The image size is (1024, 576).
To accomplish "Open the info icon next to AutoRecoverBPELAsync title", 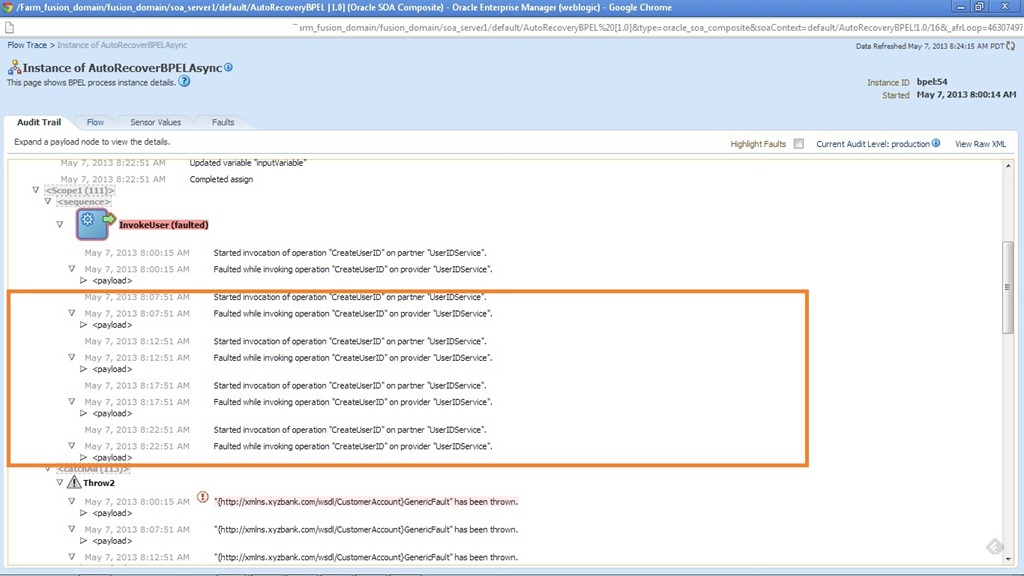I will 229,67.
